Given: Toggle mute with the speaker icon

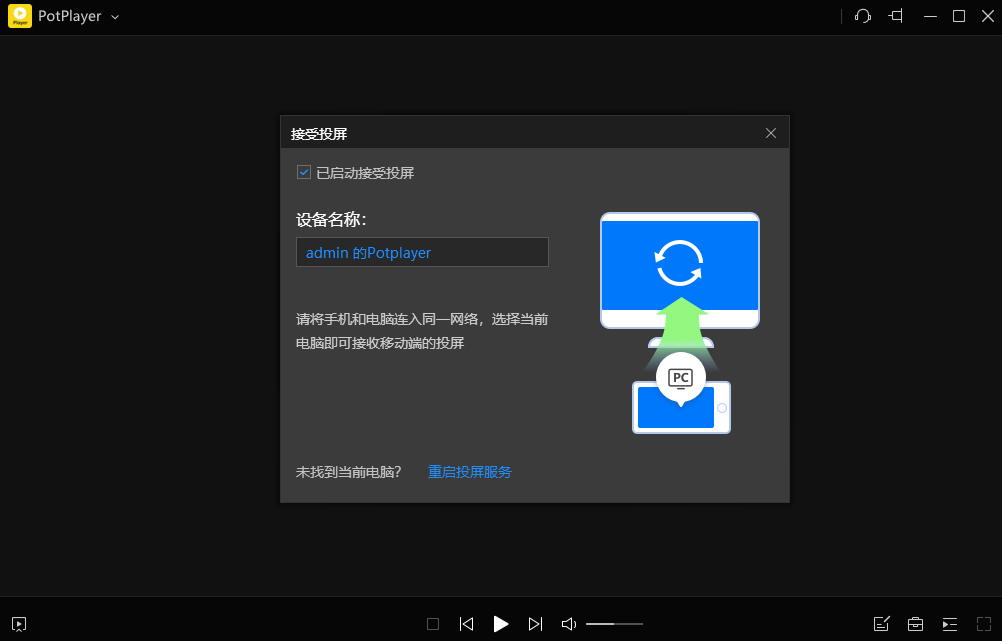Looking at the screenshot, I should click(x=568, y=623).
